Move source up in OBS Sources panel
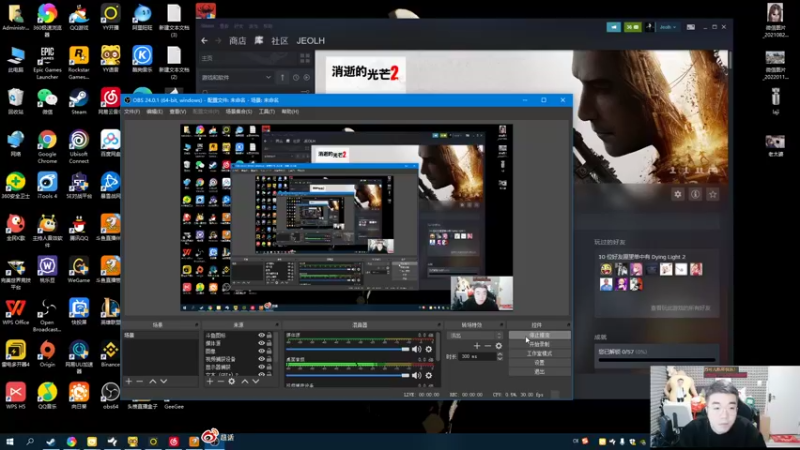 (245, 381)
